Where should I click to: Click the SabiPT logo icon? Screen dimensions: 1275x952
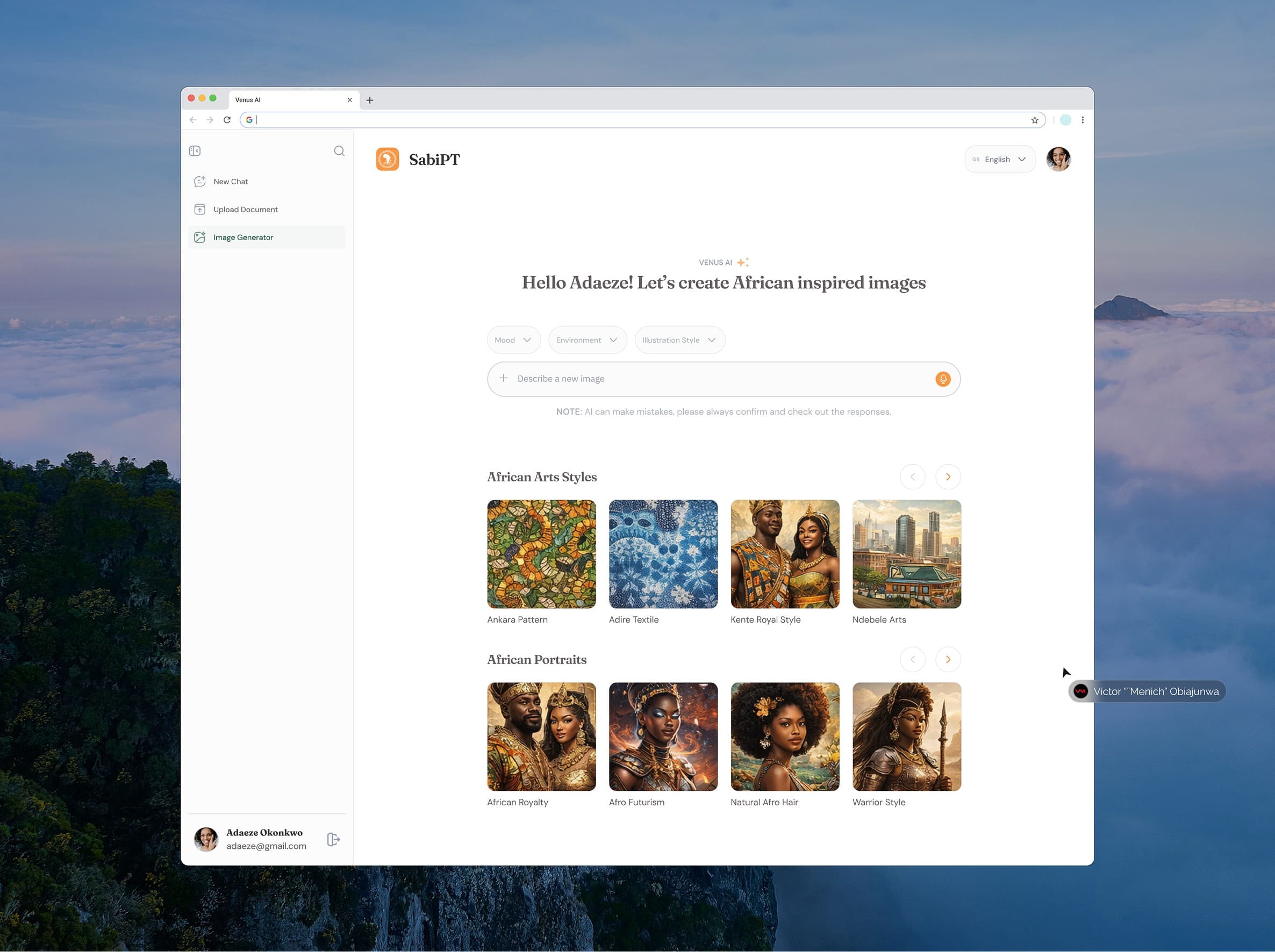pos(388,159)
